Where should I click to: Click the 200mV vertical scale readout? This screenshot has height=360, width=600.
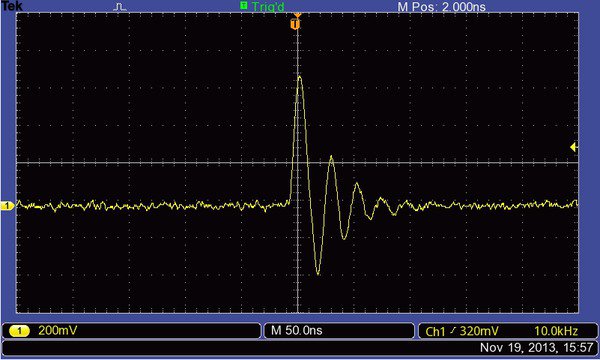(57, 330)
